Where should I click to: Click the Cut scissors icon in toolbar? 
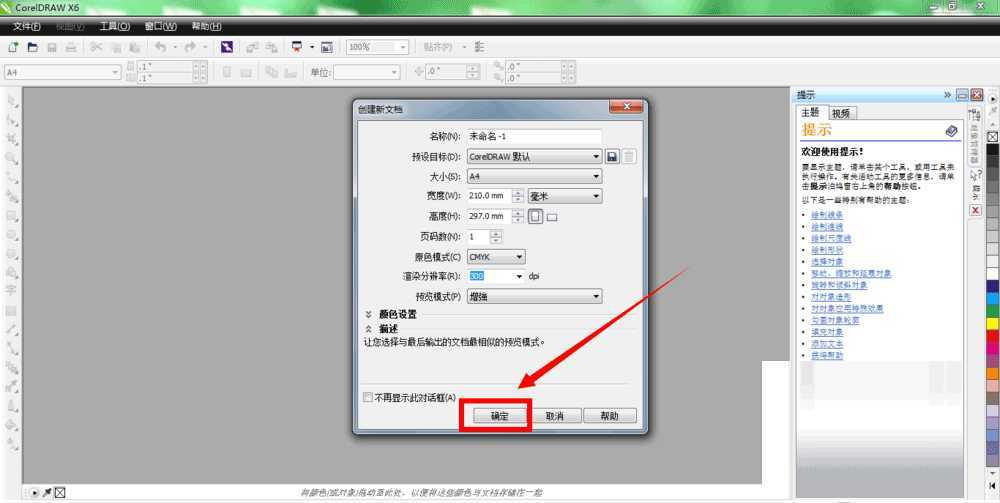[x=96, y=47]
